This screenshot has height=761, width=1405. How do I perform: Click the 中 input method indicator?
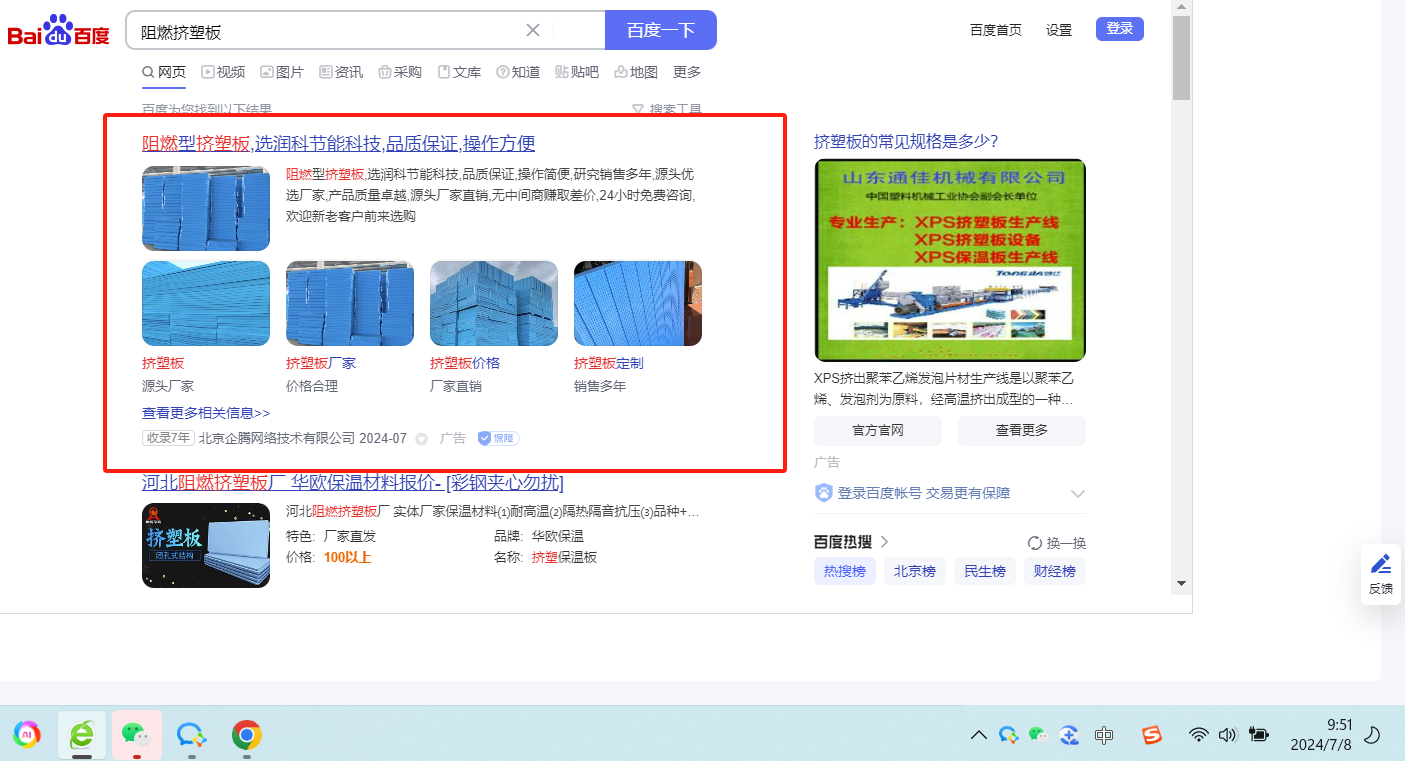(1103, 735)
